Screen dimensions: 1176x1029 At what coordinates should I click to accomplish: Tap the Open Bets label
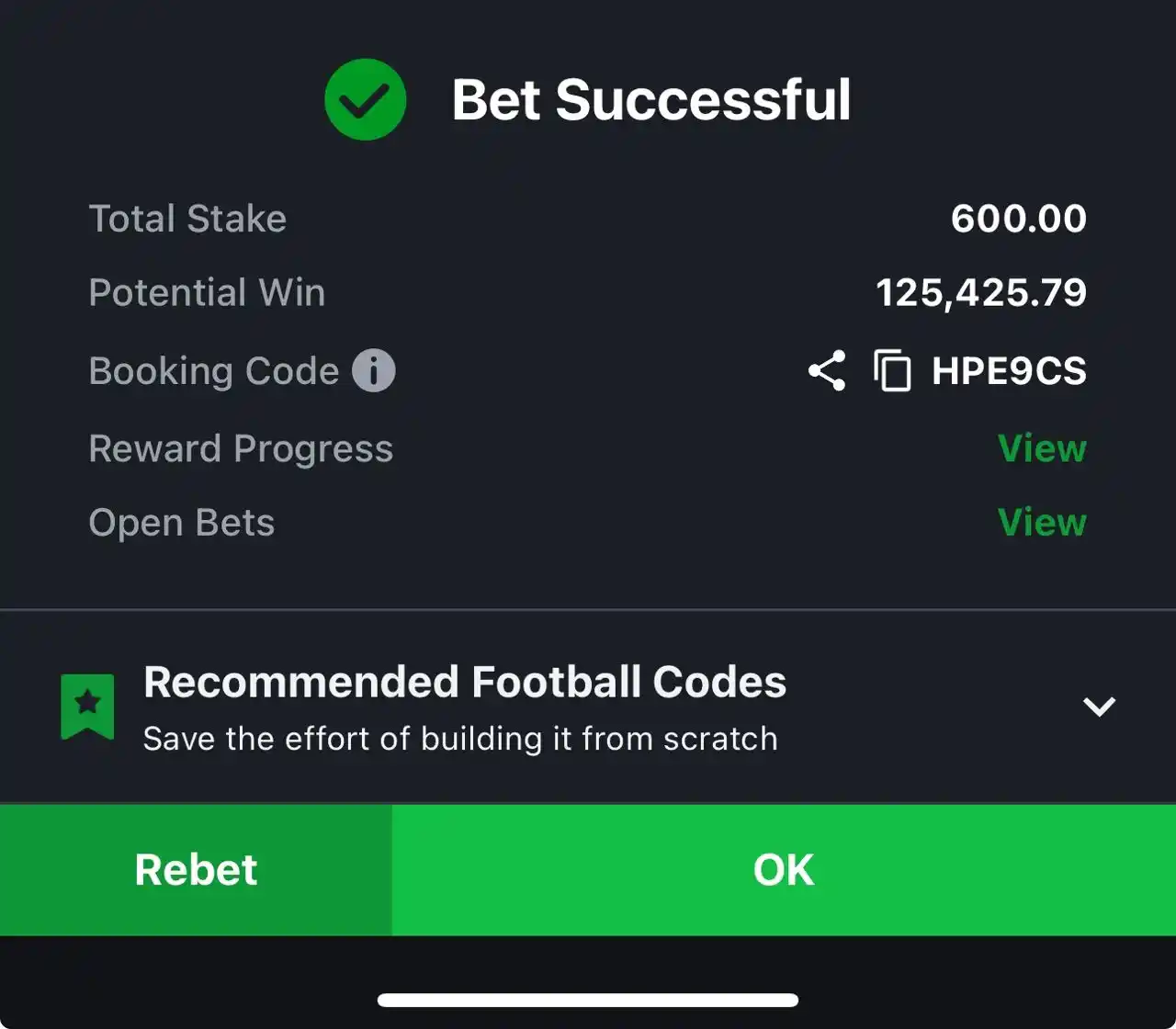182,523
